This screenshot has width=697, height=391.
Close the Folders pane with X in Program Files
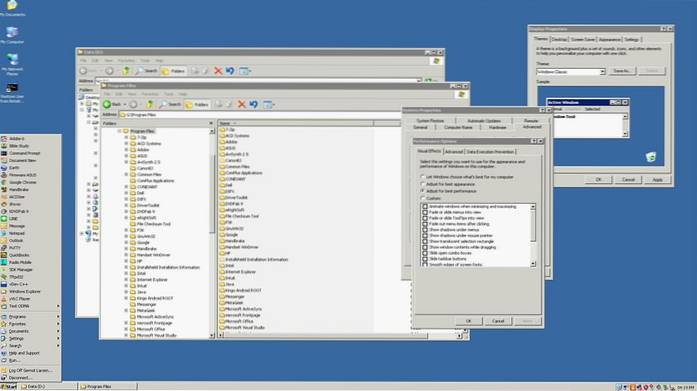(211, 124)
